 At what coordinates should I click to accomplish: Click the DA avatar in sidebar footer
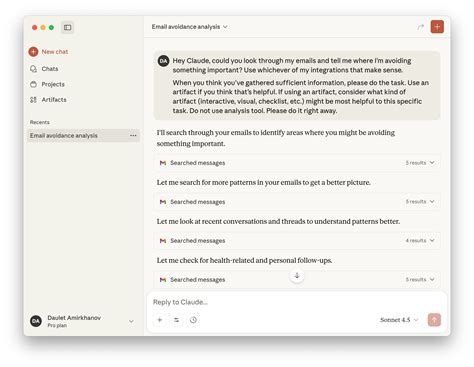[36, 321]
